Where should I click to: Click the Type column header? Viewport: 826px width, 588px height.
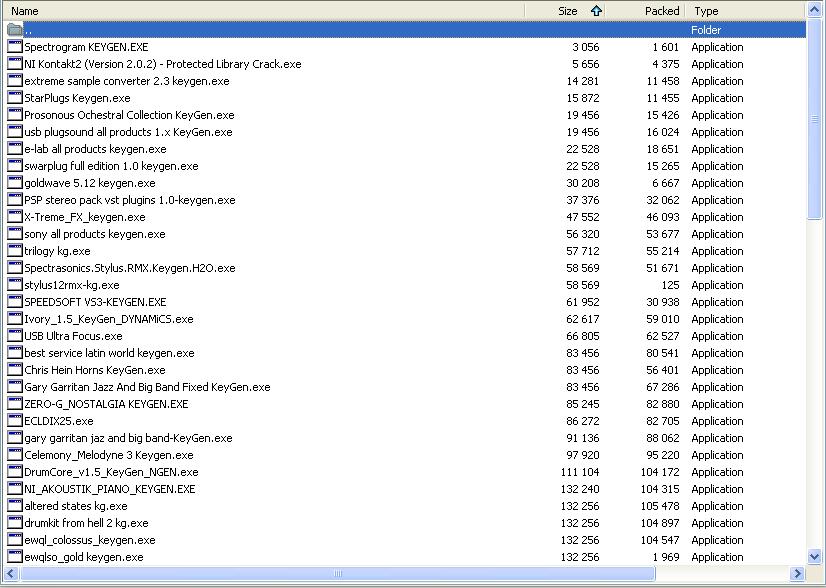coord(745,11)
